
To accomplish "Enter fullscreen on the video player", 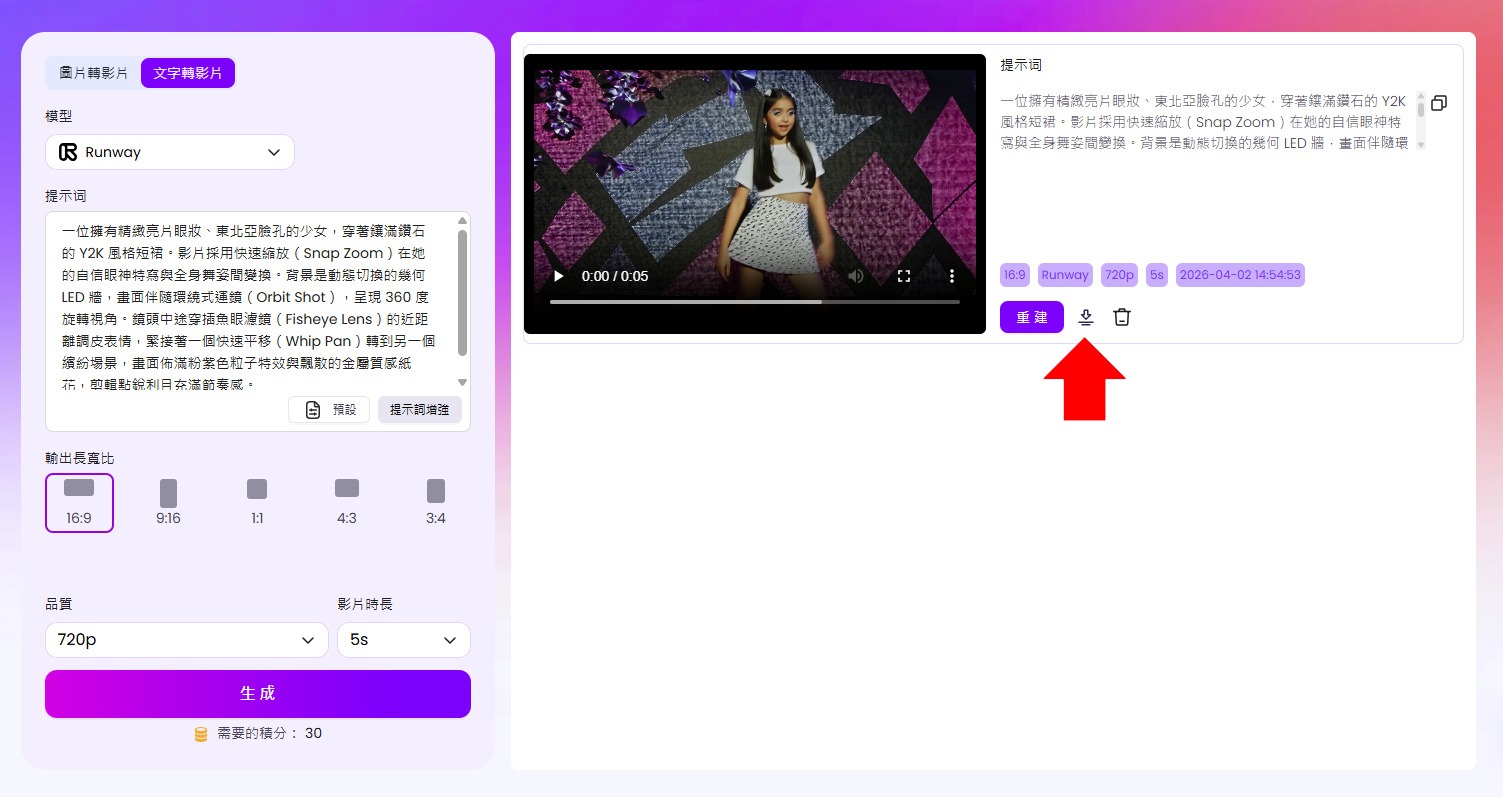I will coord(904,276).
